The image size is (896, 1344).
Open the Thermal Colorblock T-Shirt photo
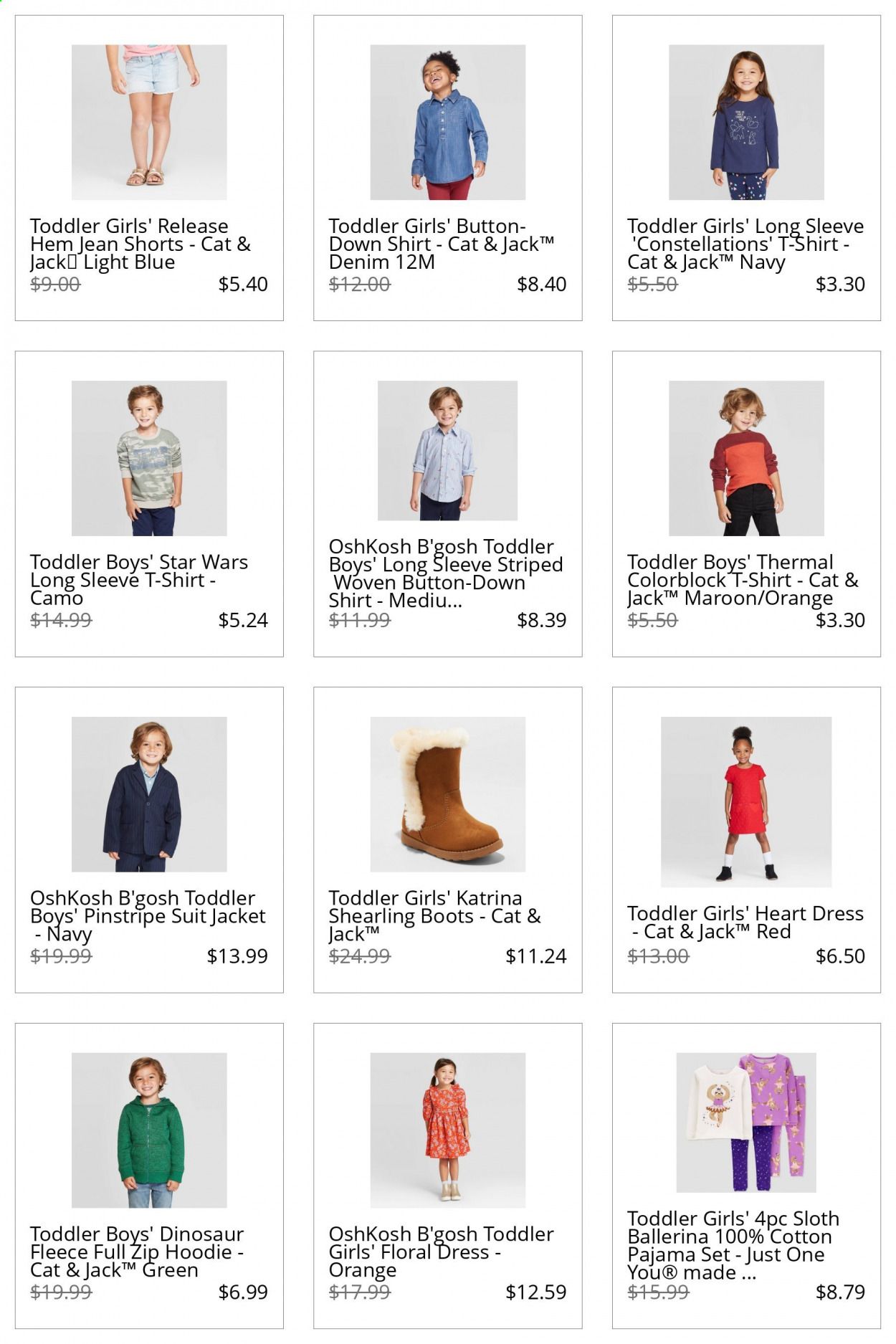pyautogui.click(x=746, y=458)
